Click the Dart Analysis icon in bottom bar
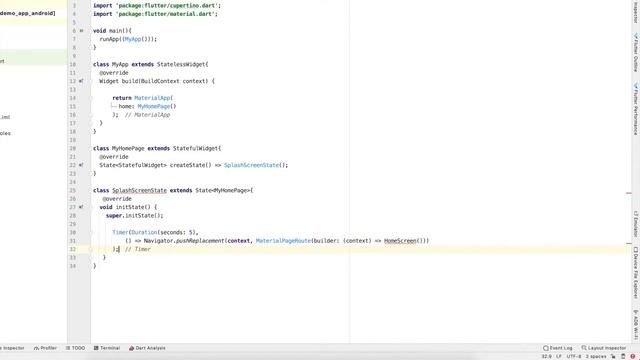640x360 pixels. [x=131, y=348]
